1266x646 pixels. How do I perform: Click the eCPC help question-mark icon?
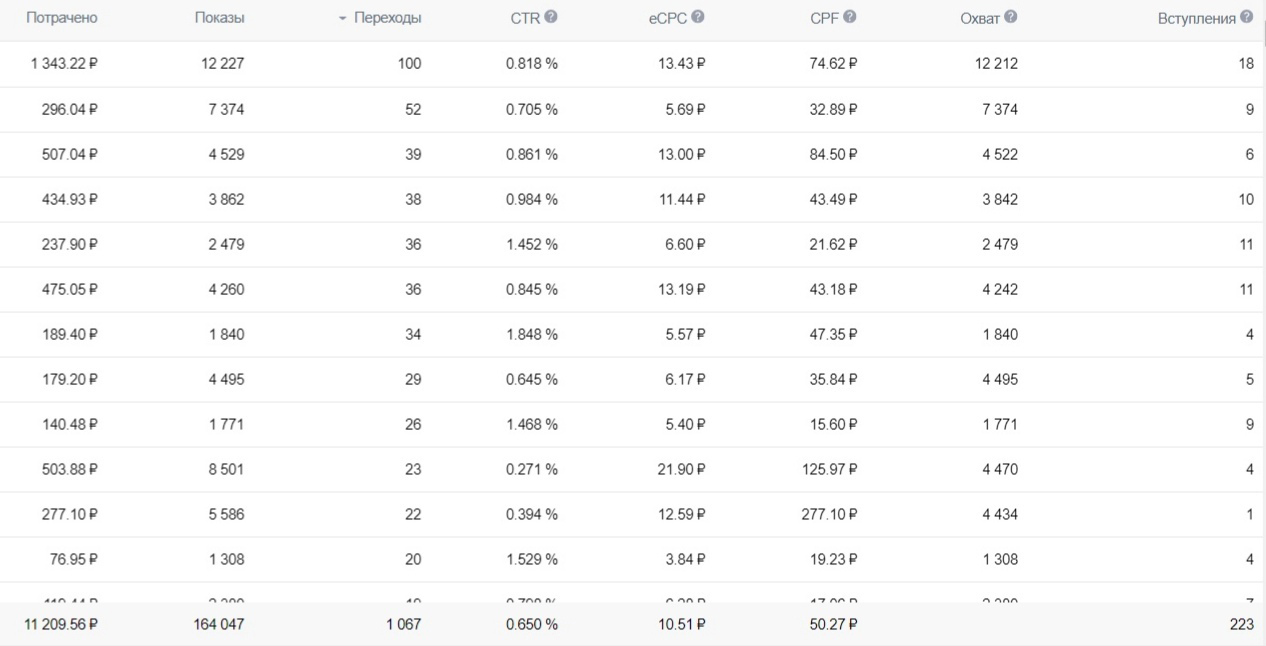pos(698,17)
